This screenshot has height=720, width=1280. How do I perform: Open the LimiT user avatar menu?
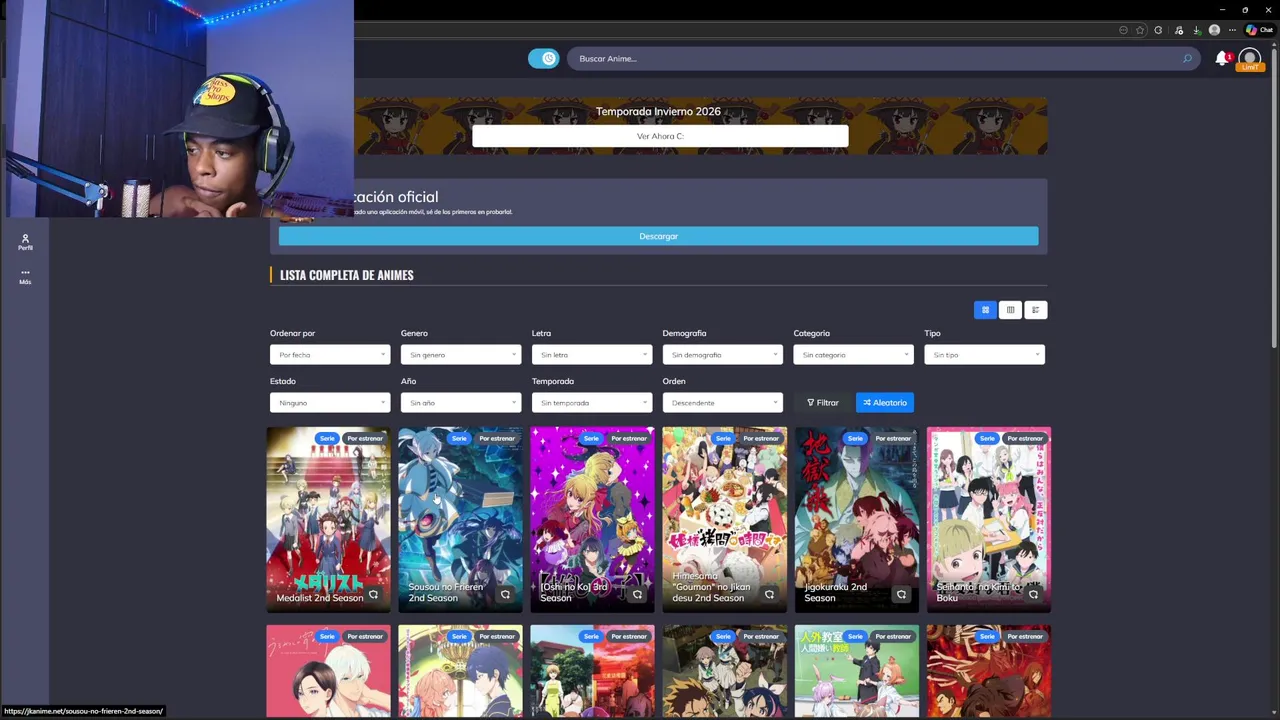[1249, 59]
